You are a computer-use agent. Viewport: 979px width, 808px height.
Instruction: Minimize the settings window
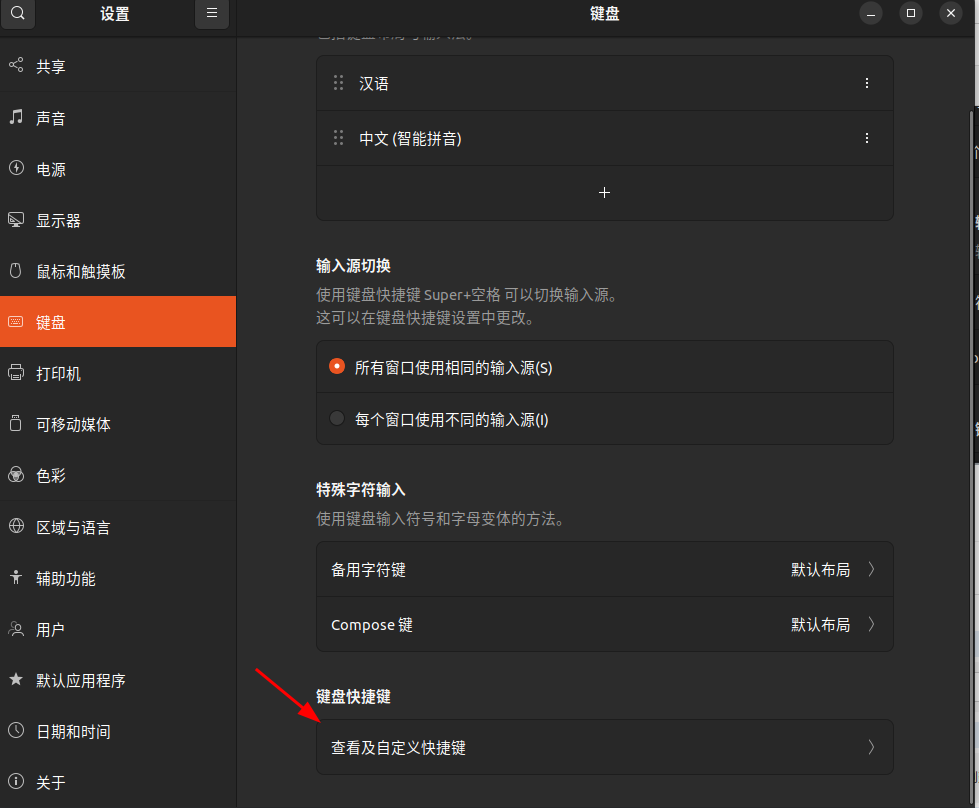coord(871,13)
